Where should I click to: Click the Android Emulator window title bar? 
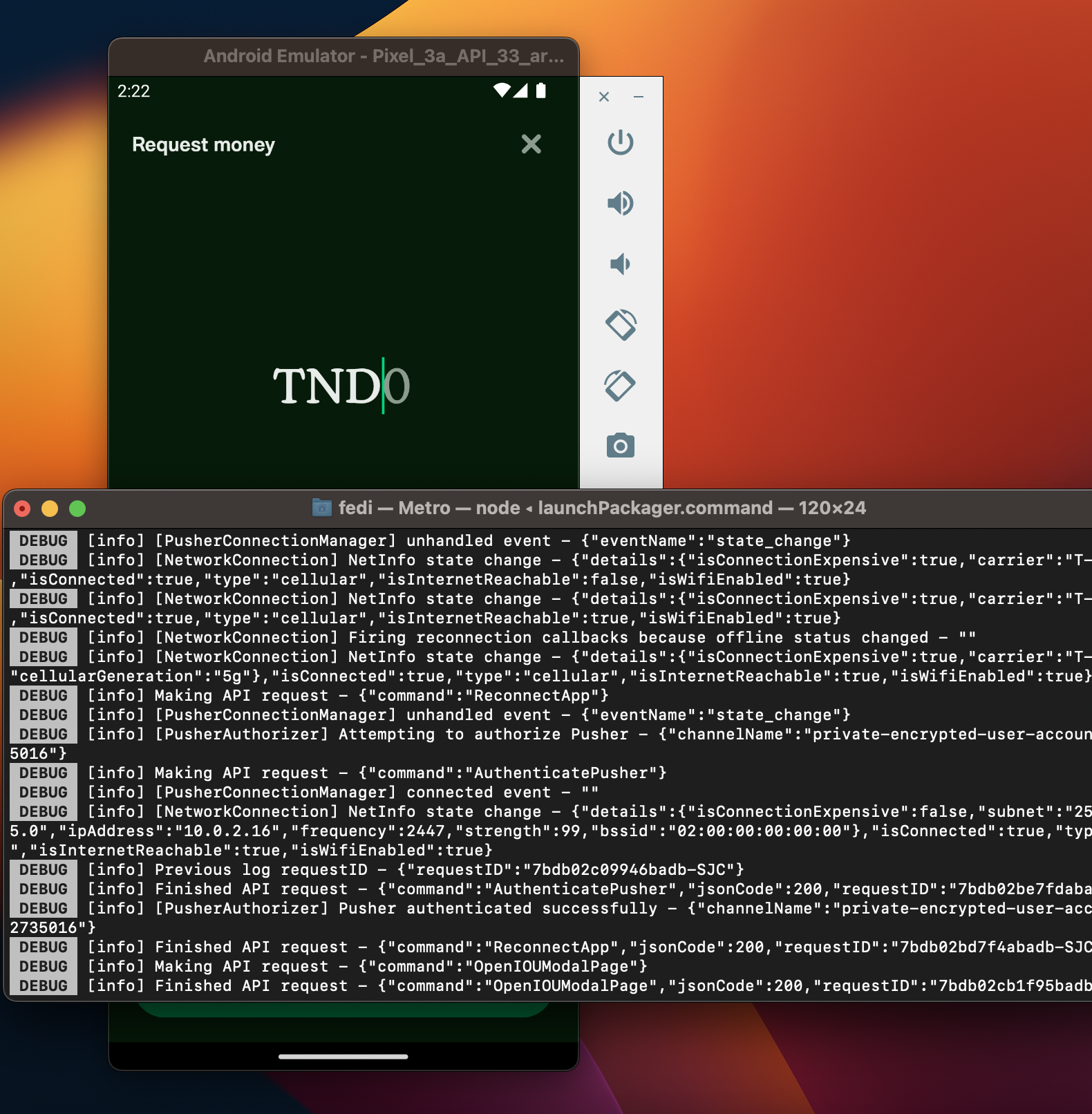343,57
